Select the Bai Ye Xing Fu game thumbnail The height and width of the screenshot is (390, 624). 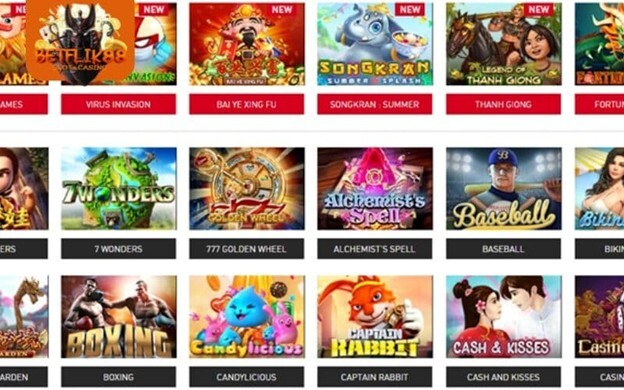click(247, 44)
